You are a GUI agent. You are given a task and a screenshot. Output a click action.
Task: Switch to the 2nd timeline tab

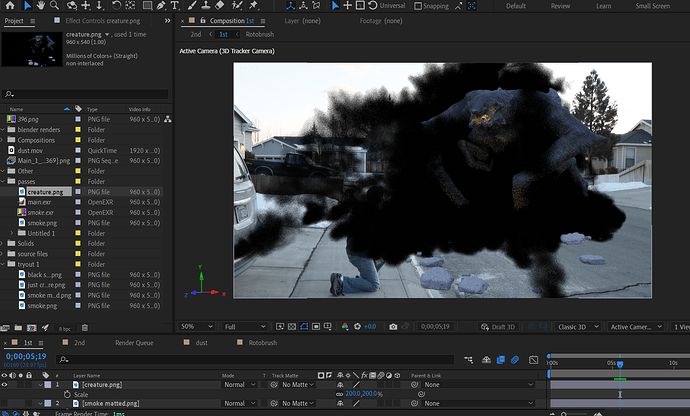[x=79, y=342]
